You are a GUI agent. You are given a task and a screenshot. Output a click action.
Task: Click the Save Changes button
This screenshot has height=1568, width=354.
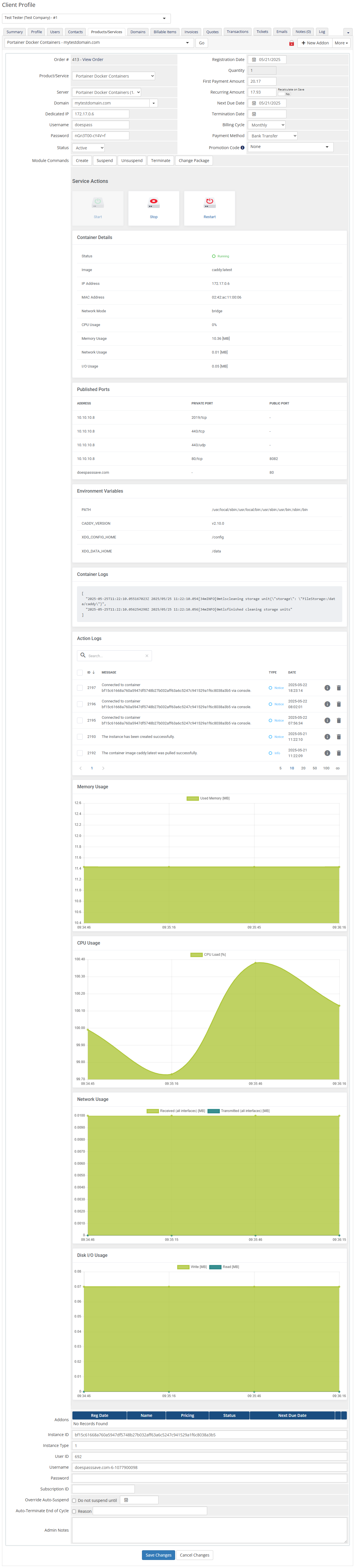coord(158,1555)
